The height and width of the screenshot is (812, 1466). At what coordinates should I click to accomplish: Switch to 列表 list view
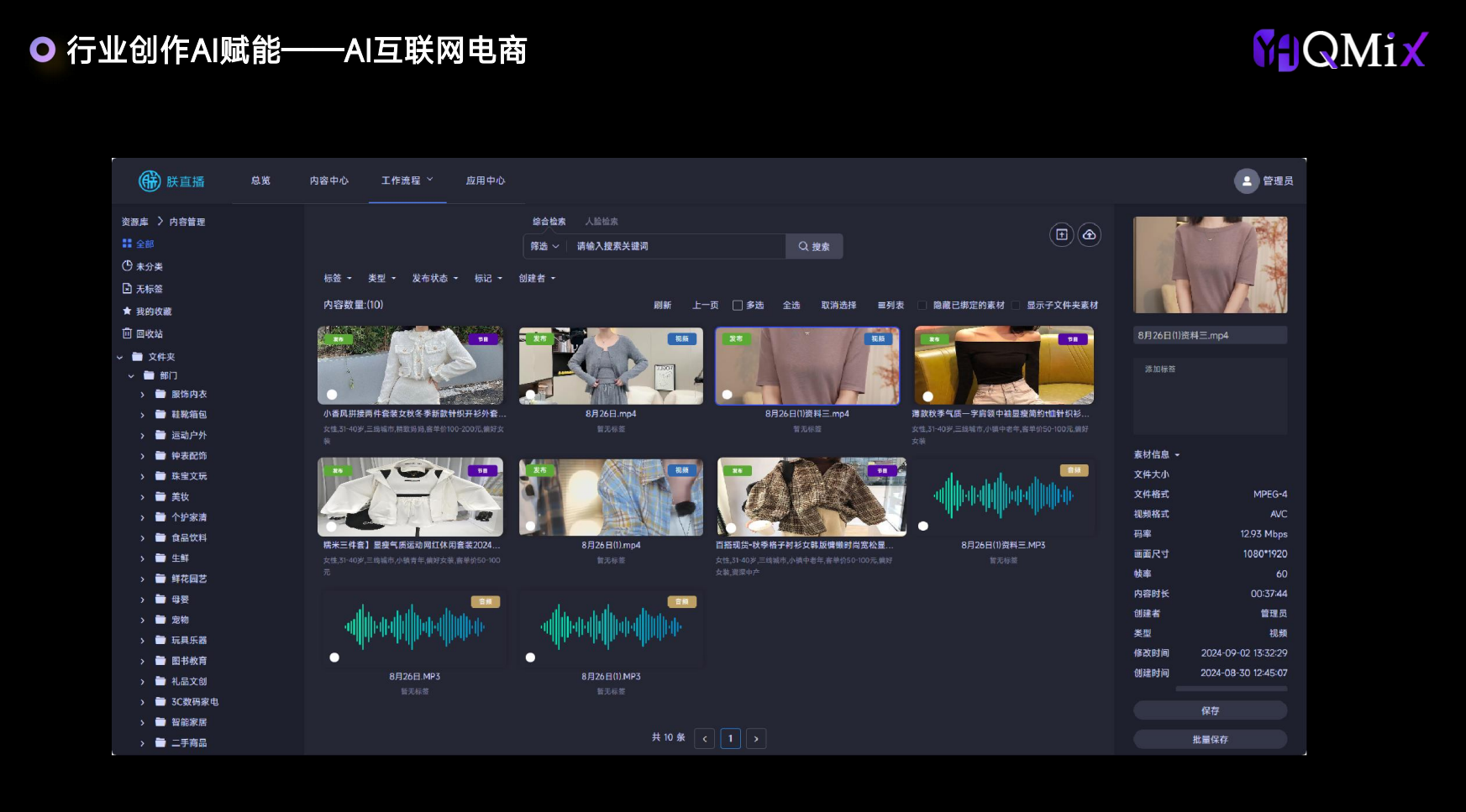pos(891,306)
